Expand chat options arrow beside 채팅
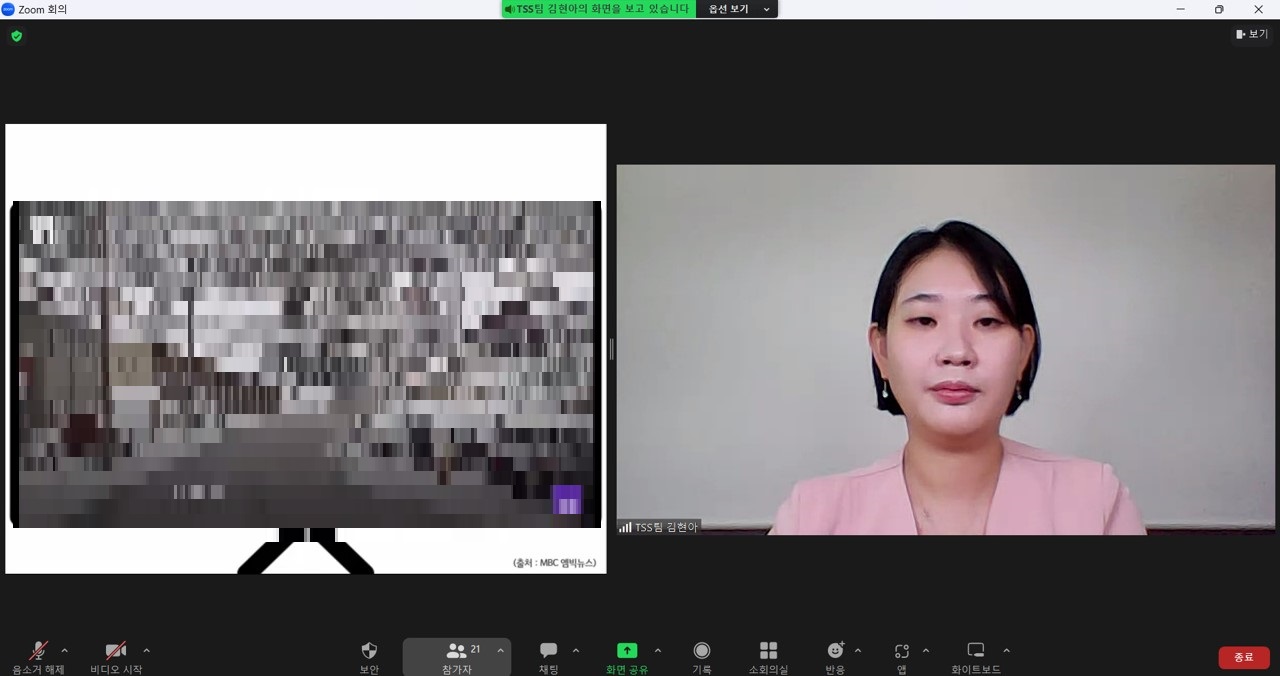 576,651
